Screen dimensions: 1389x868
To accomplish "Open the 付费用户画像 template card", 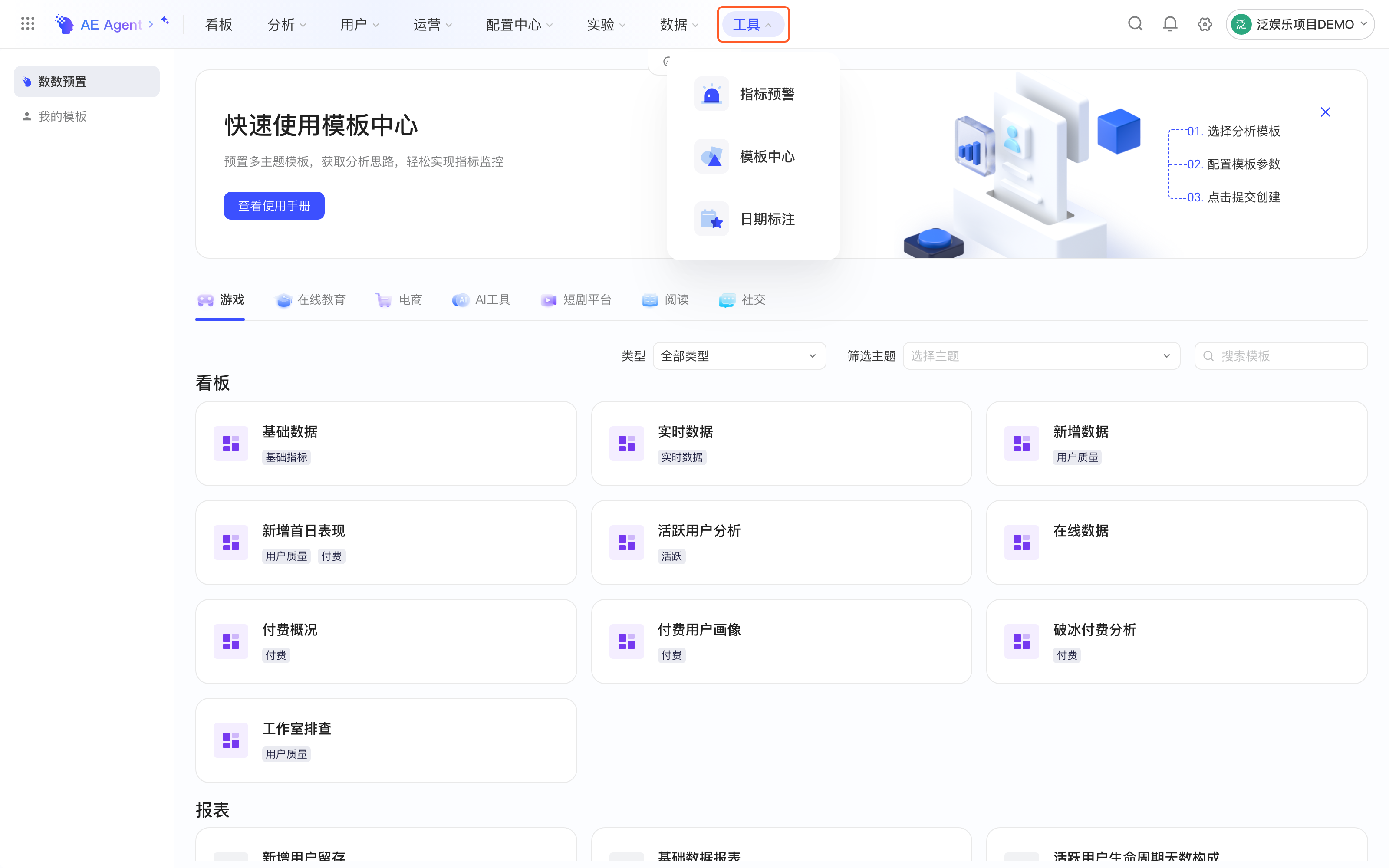I will pos(781,641).
